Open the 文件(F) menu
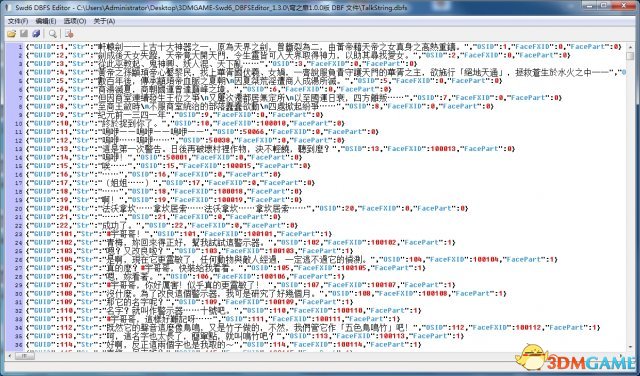 (18, 21)
